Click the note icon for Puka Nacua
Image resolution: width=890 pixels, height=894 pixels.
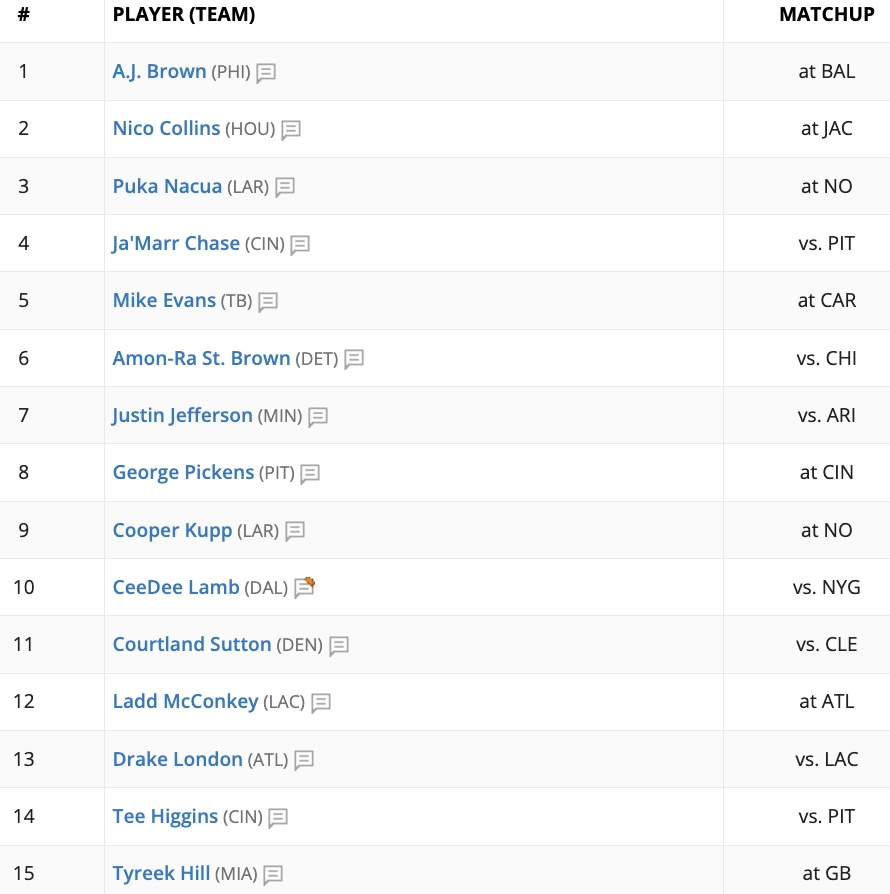tap(285, 188)
